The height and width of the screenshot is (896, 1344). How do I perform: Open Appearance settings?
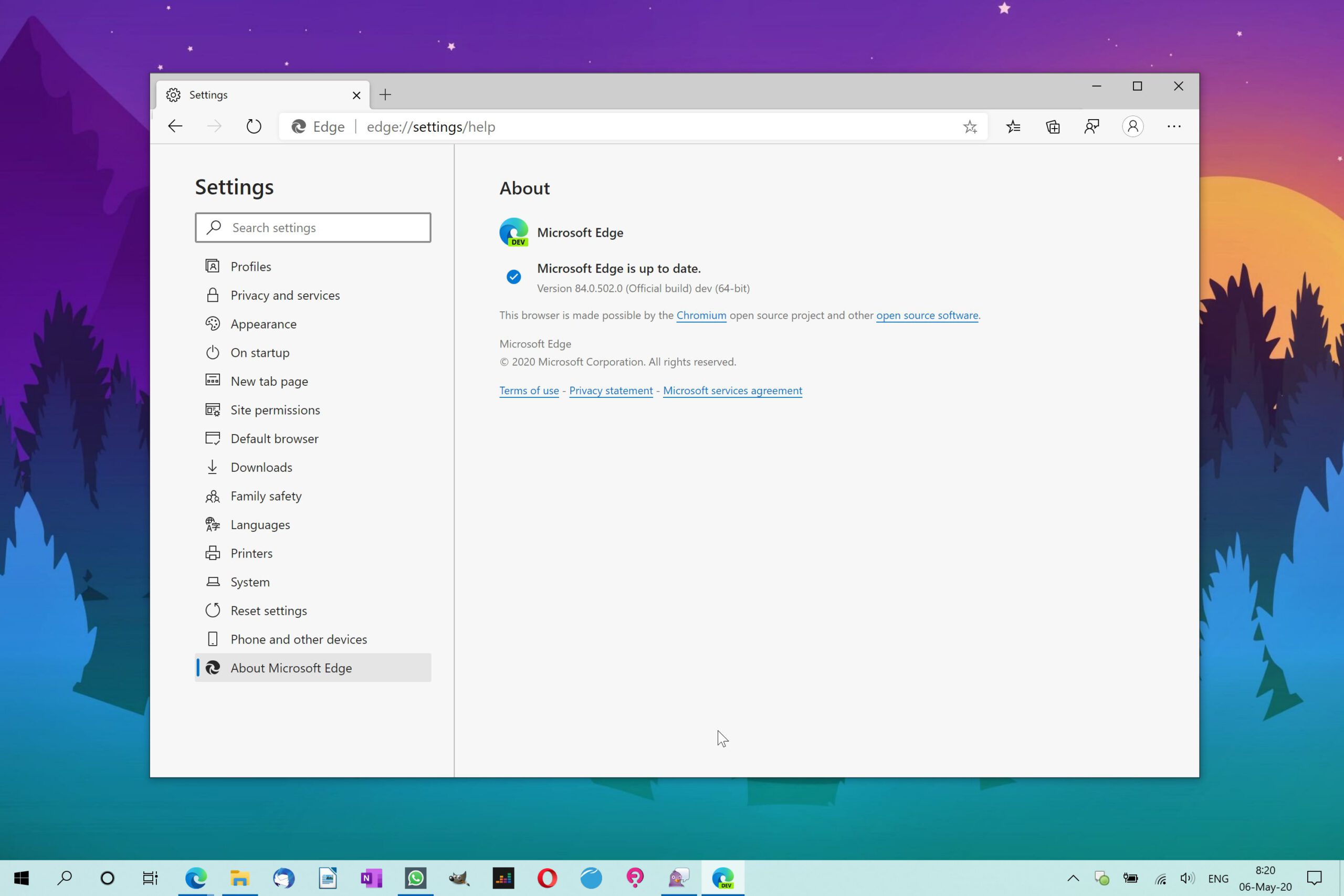point(312,323)
